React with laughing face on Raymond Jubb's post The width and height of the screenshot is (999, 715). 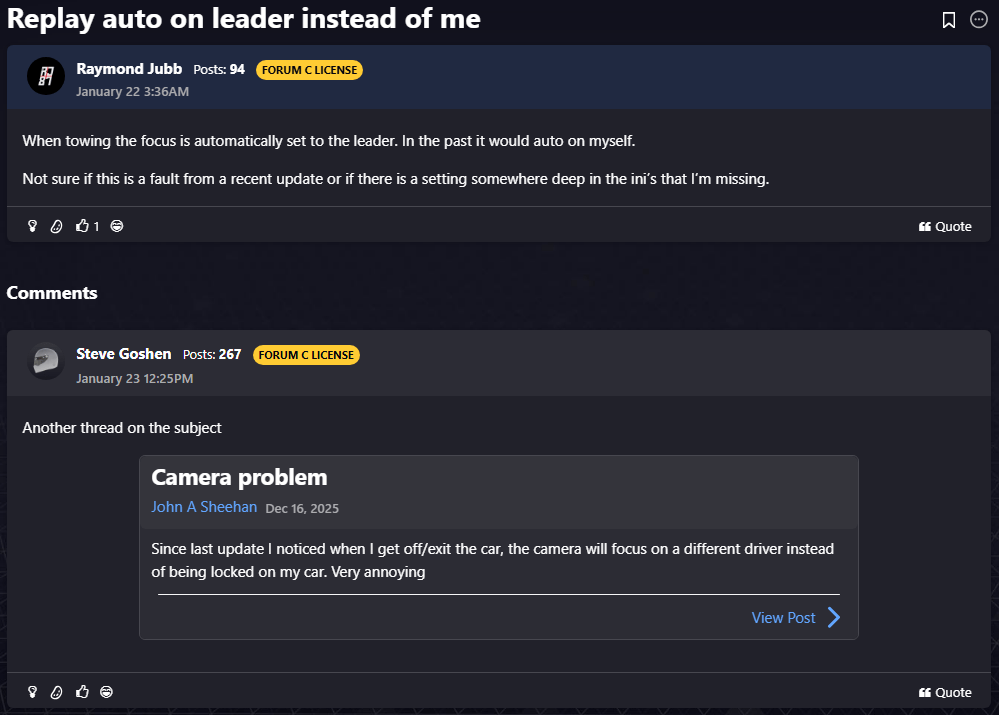tap(117, 226)
